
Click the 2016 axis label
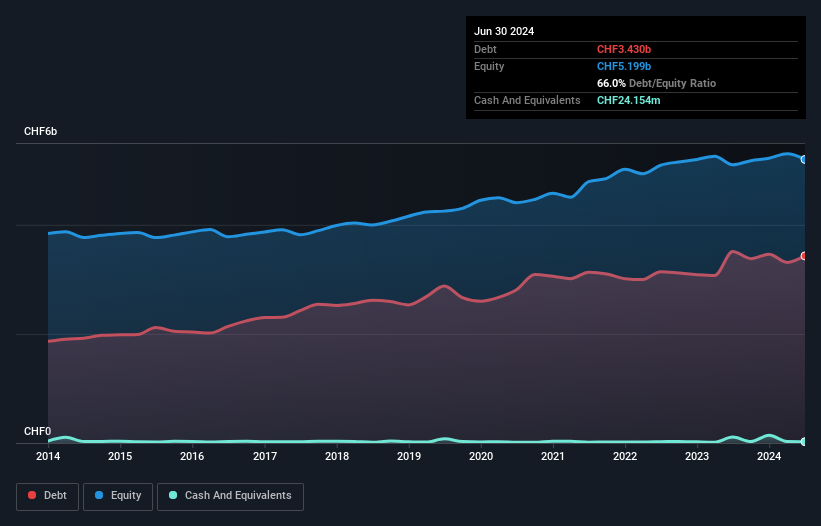[192, 456]
